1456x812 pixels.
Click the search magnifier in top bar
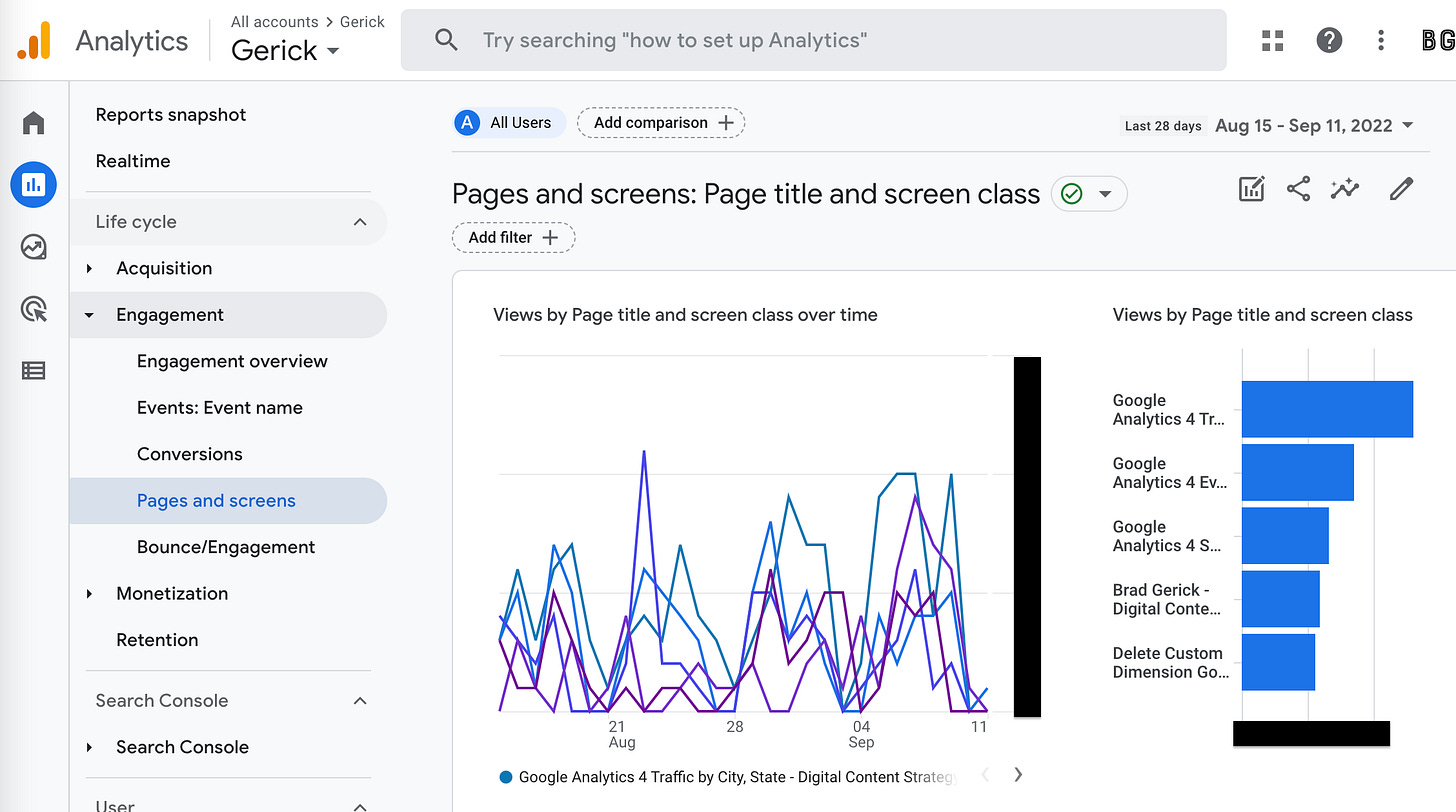point(446,40)
